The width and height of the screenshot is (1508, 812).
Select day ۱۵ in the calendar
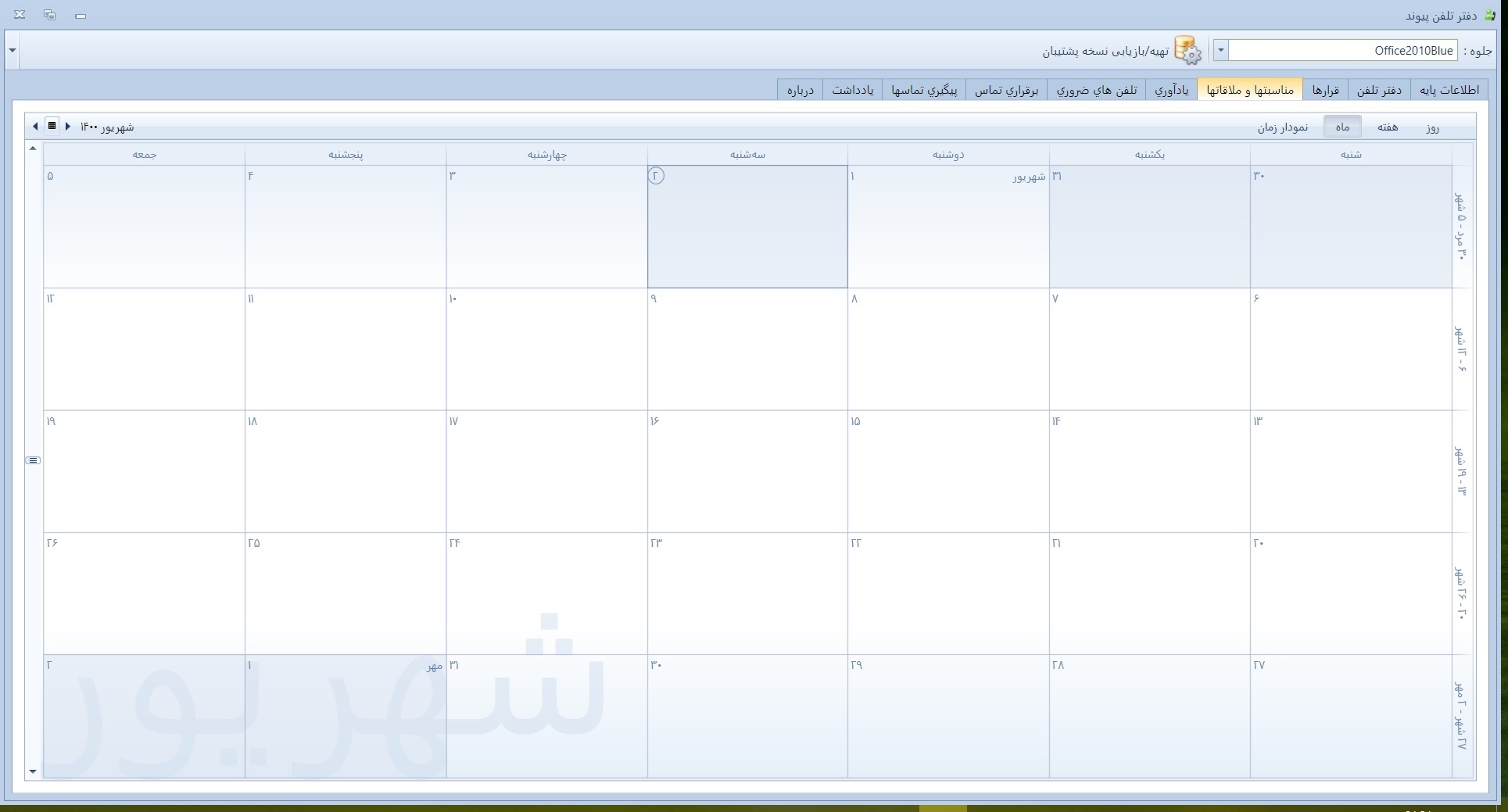pos(948,472)
